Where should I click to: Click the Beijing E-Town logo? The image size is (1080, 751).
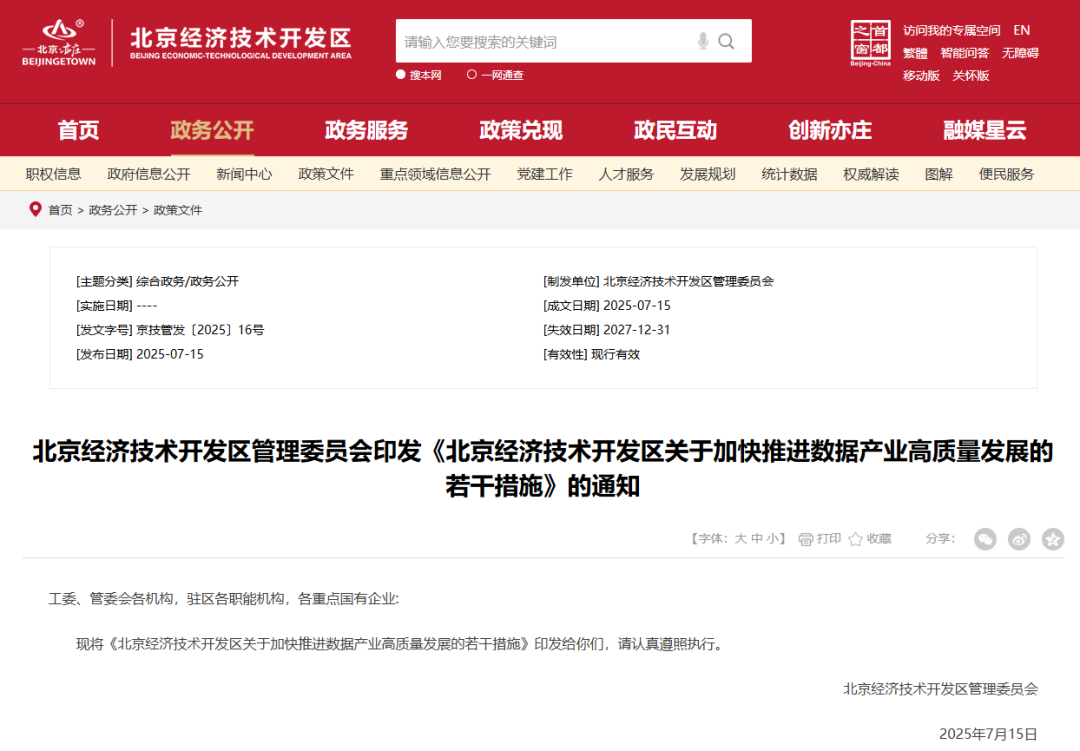[x=58, y=43]
